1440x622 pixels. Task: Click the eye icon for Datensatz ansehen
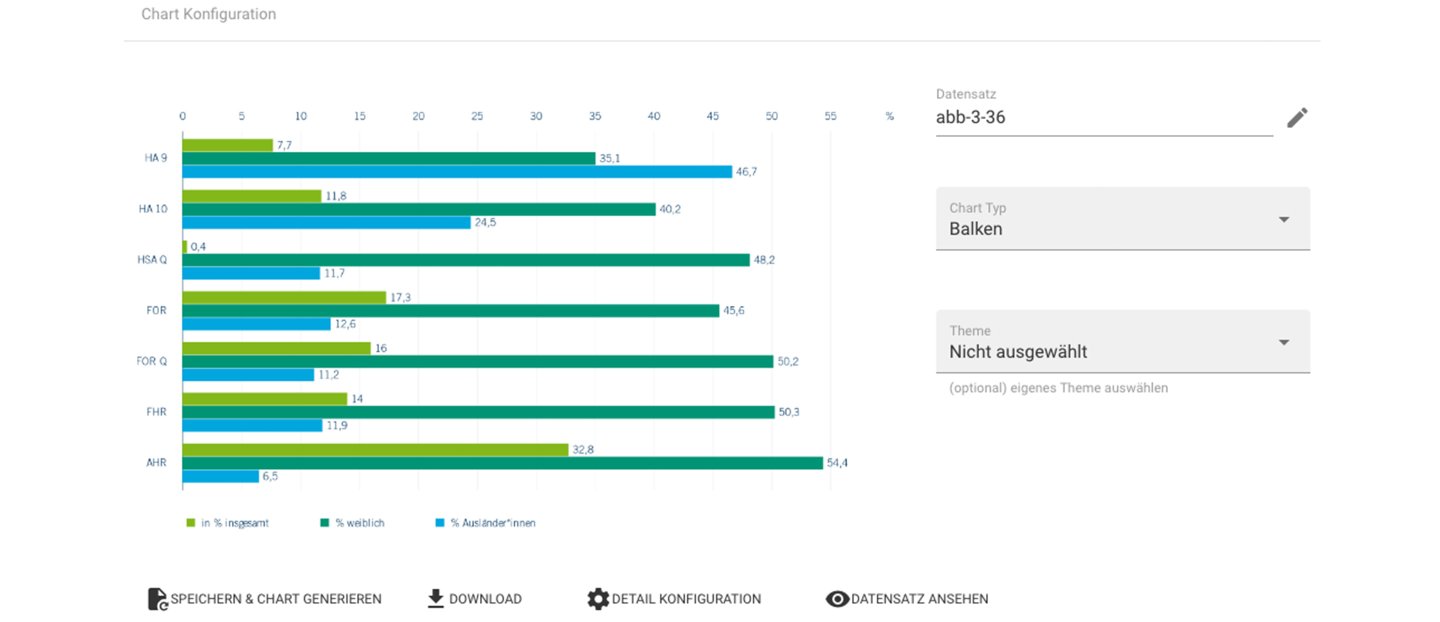(x=837, y=599)
